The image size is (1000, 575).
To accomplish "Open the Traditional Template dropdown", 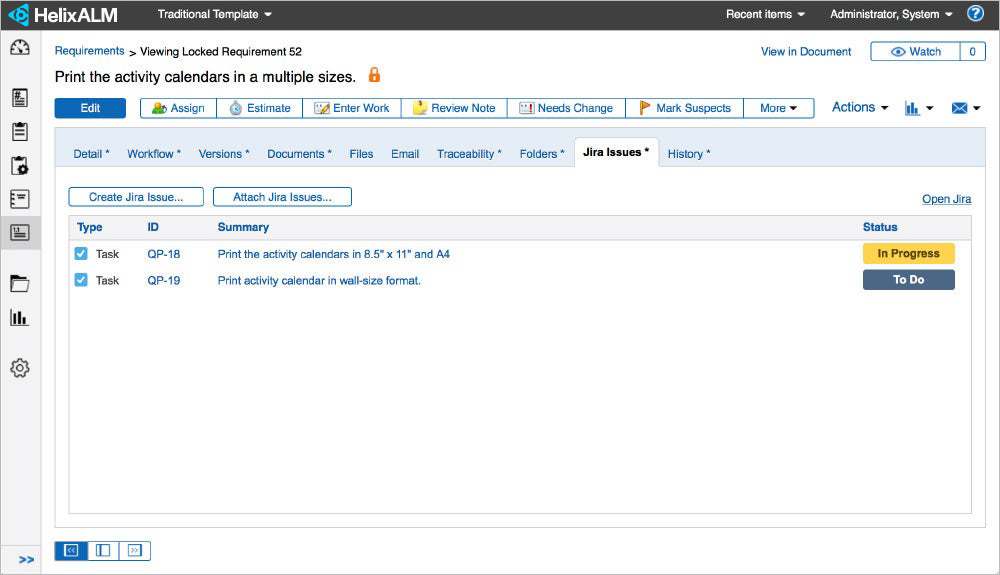I will 214,14.
